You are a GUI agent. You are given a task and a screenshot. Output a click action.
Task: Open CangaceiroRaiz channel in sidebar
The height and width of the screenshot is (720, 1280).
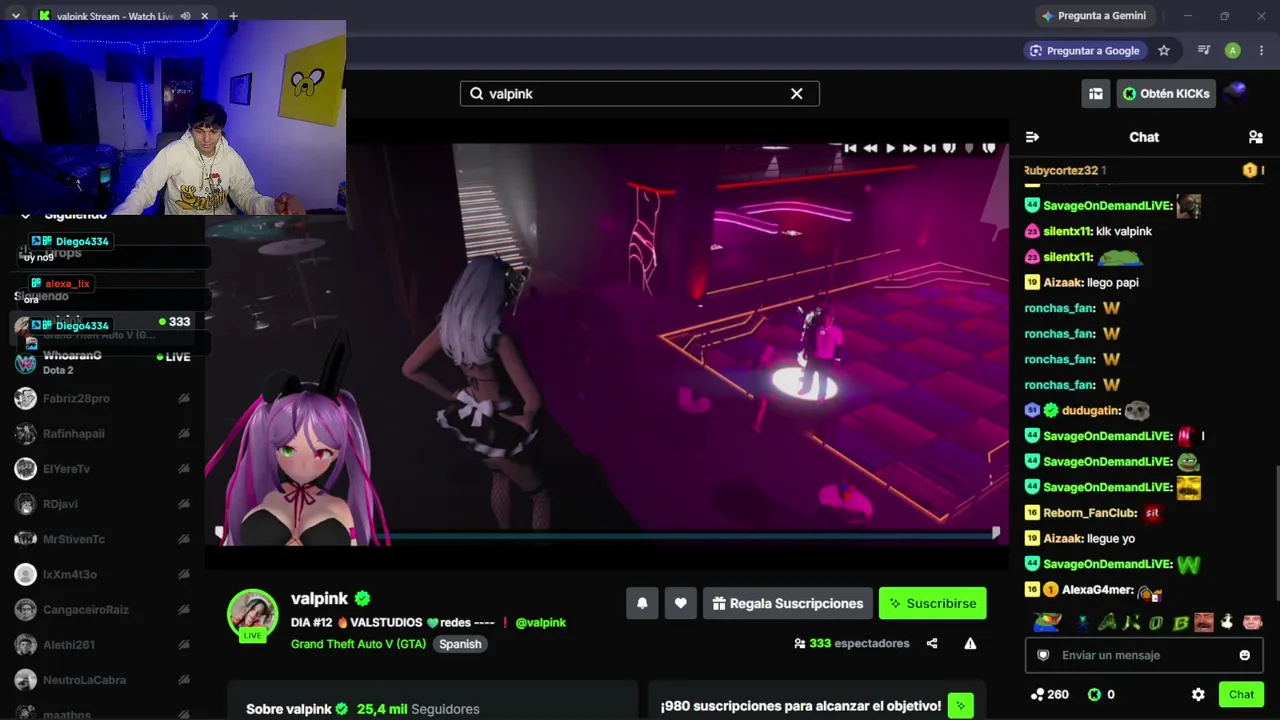(102, 610)
